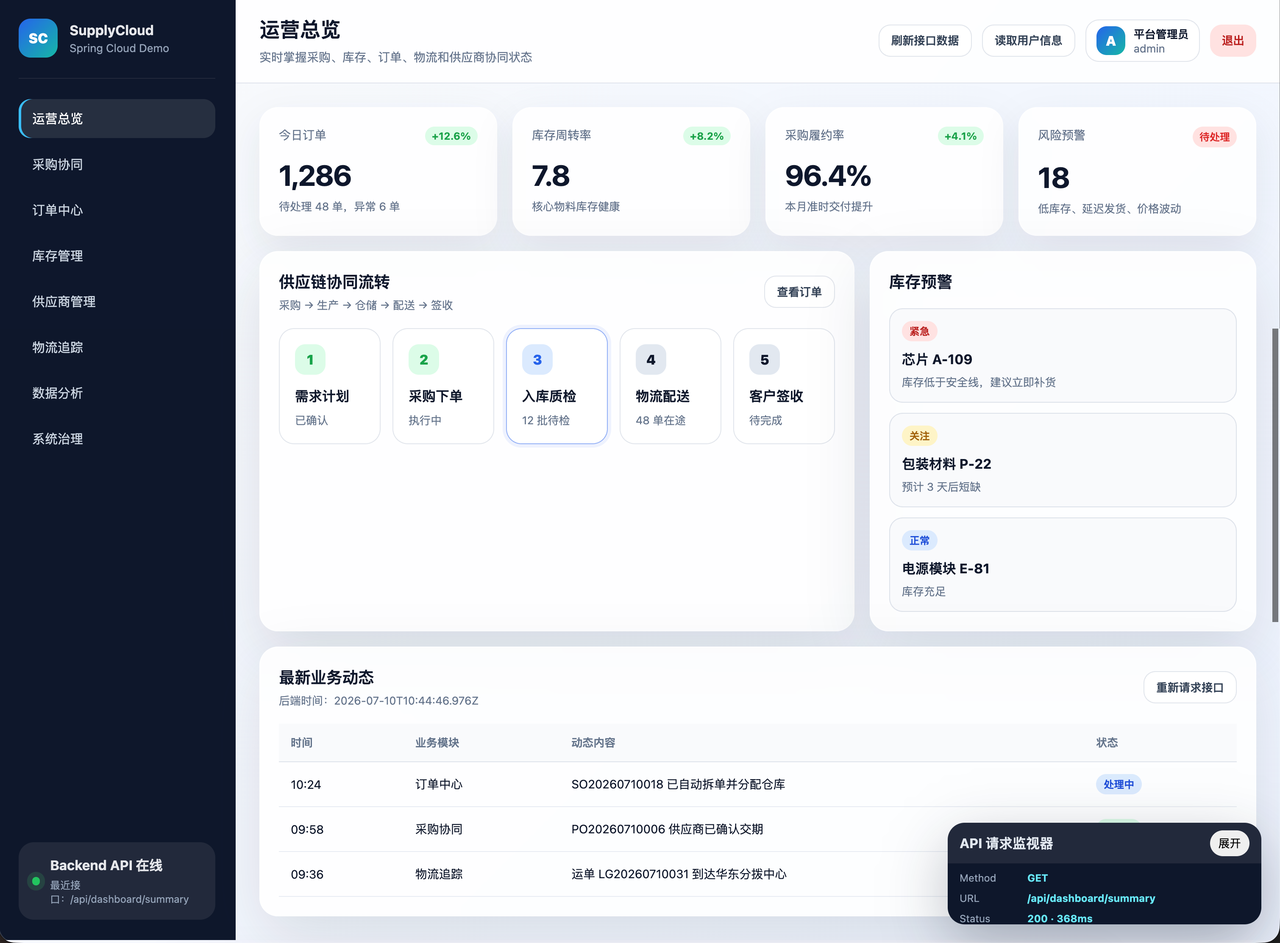Open the 包装材料 P-22 inventory alert
Screen dimensions: 1280x943
1063,460
